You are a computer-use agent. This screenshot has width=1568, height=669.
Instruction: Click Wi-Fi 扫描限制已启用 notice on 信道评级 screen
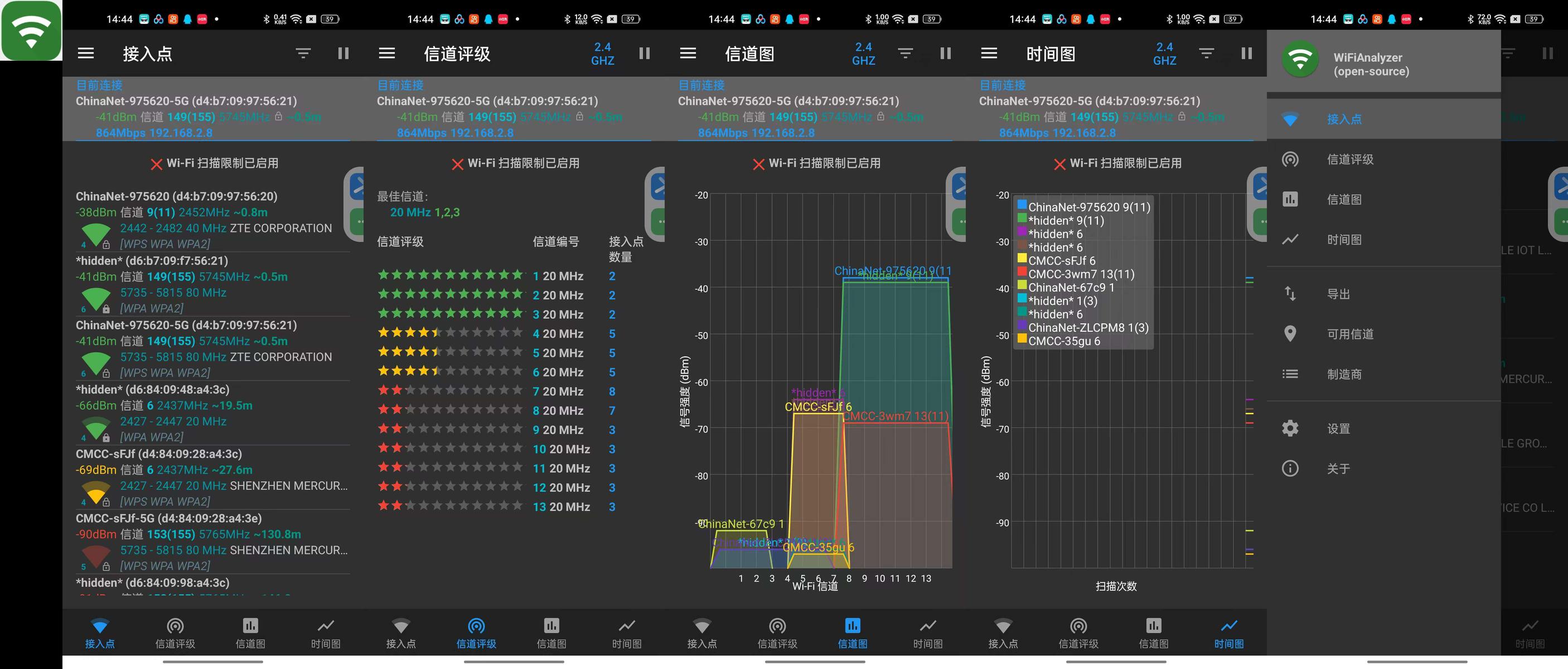pos(516,163)
